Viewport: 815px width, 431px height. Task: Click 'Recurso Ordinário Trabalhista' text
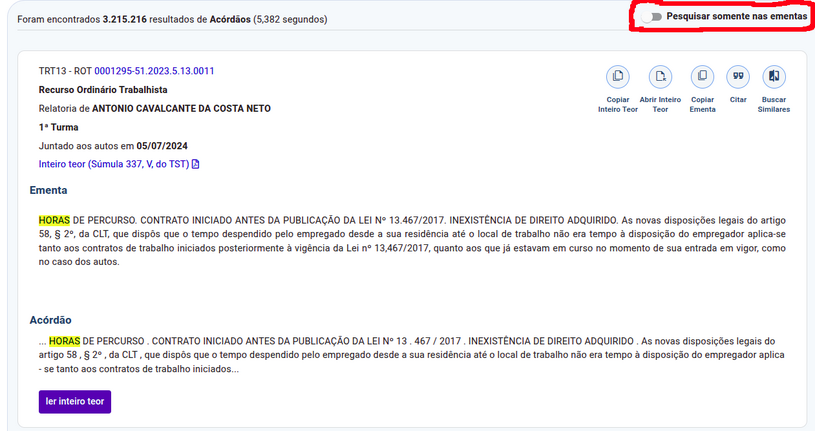[103, 90]
